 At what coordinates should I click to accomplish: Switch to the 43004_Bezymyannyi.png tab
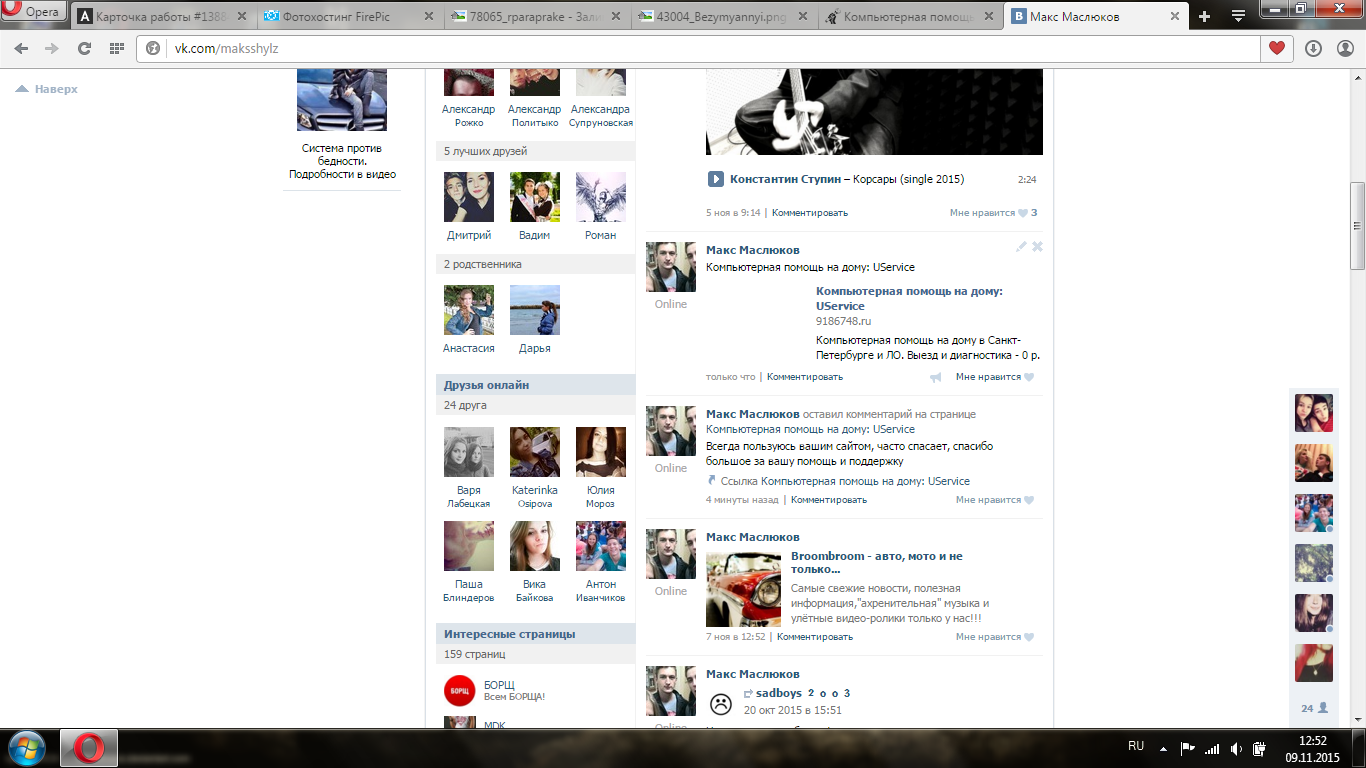pos(725,17)
